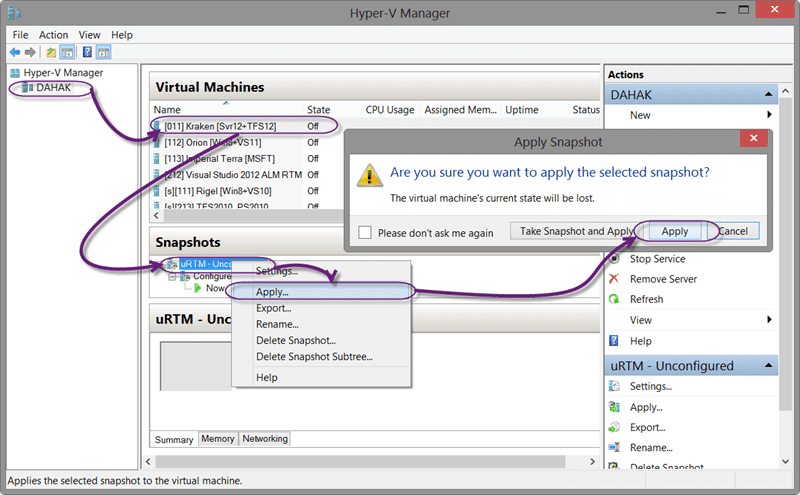Image resolution: width=800 pixels, height=495 pixels.
Task: Click the Help icon in DAHAK actions
Action: 614,341
